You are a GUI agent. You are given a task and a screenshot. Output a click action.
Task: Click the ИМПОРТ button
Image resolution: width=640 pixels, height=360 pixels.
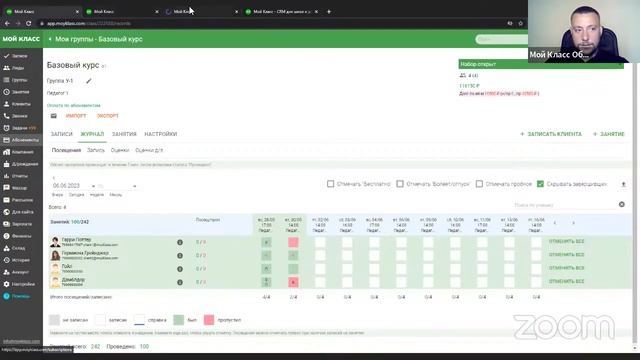pos(76,116)
